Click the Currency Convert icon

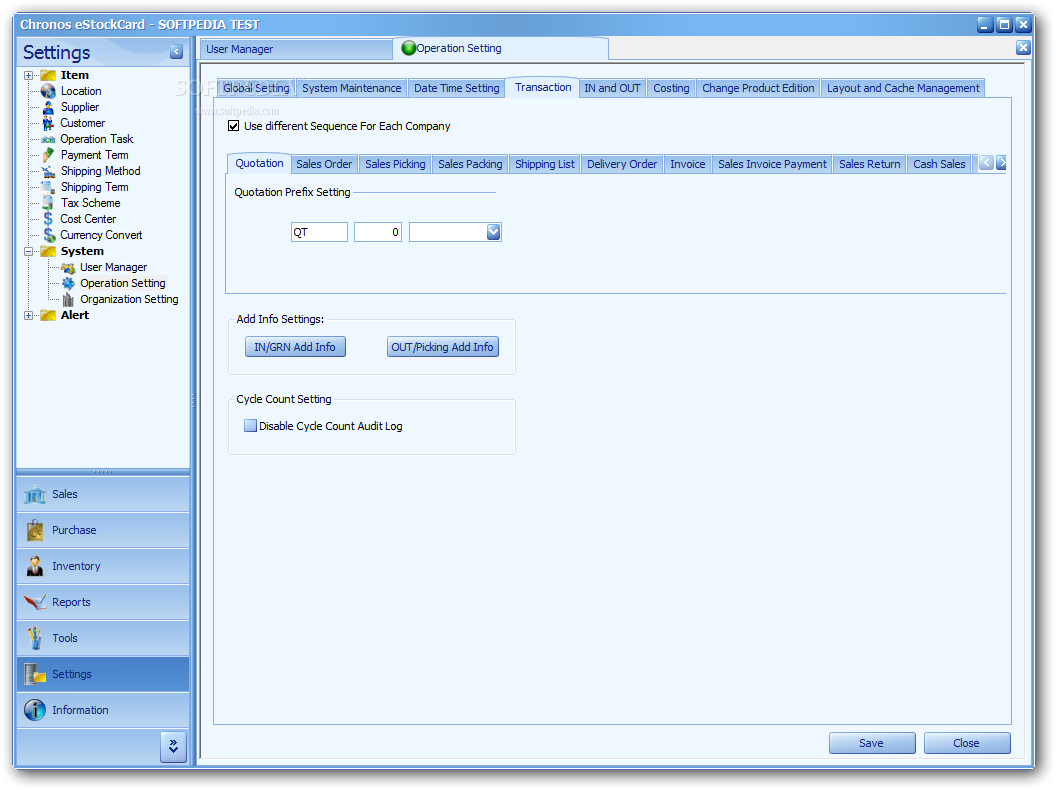tap(49, 235)
